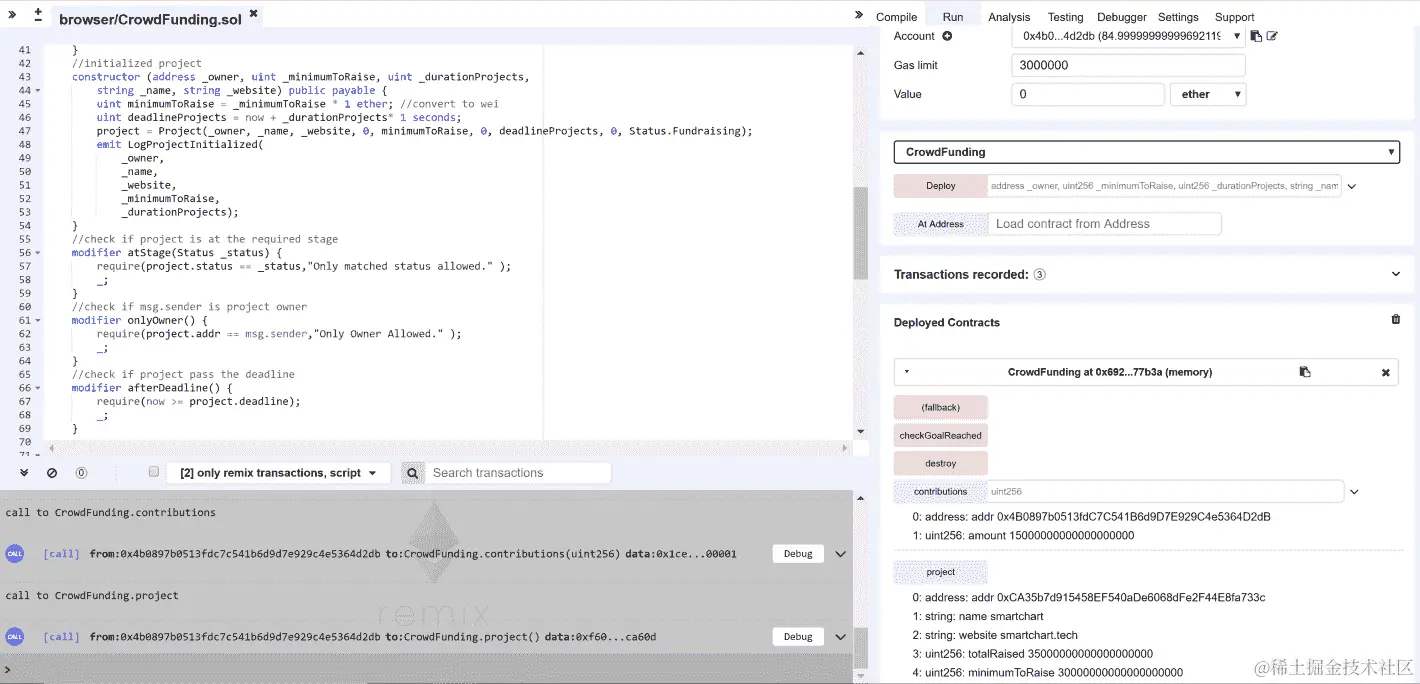
Task: Expand the contributions call log details
Action: click(x=840, y=554)
